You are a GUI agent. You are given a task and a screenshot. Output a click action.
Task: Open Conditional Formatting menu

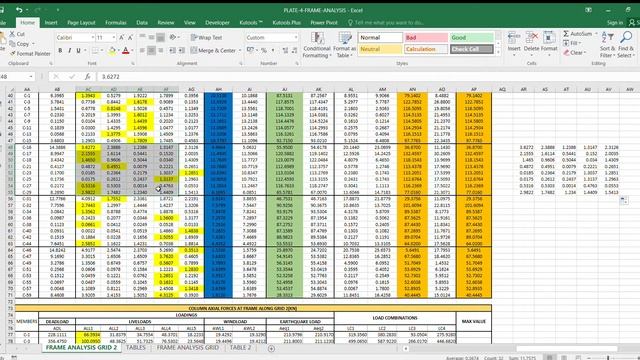[317, 45]
